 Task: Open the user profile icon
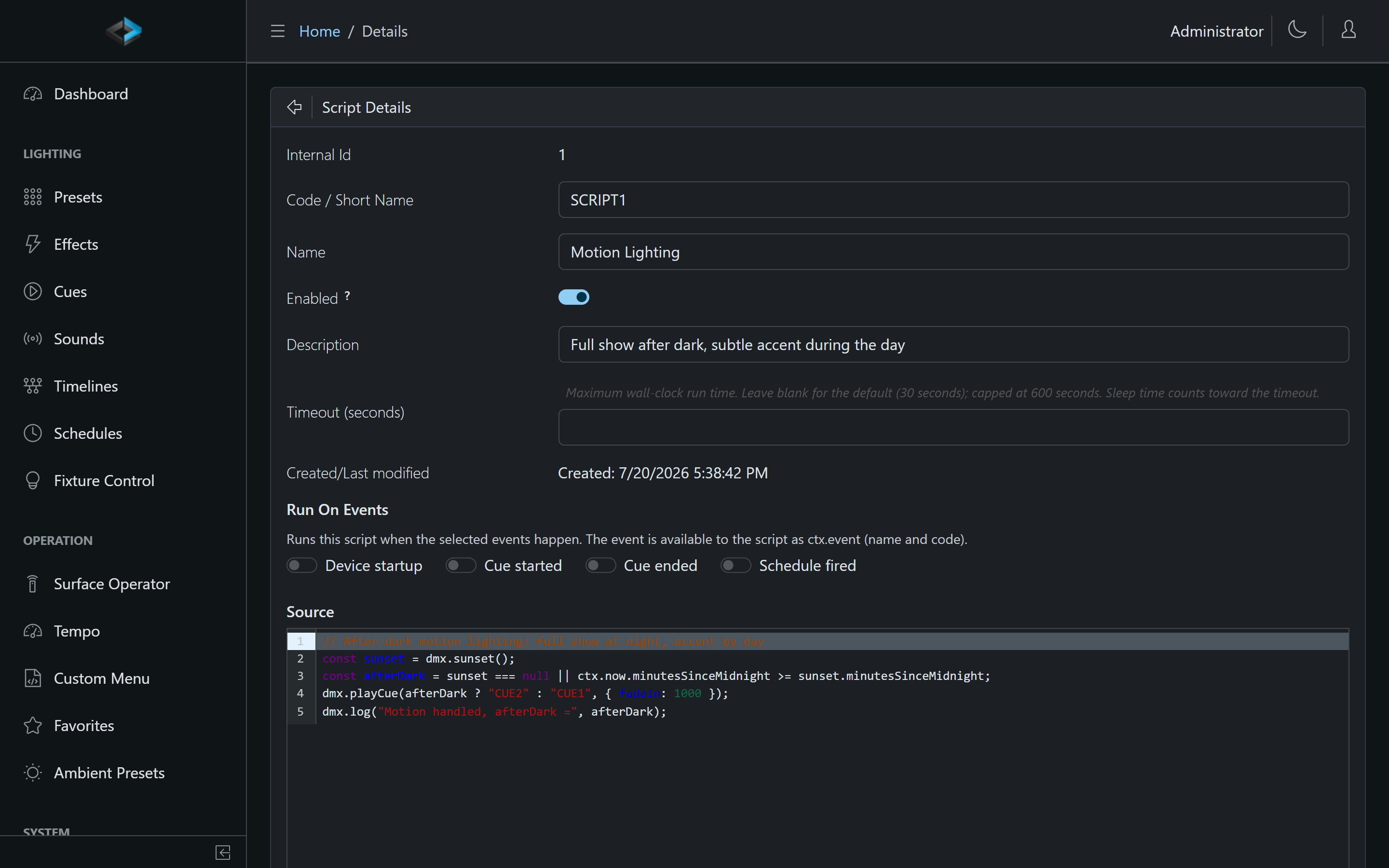(1348, 30)
